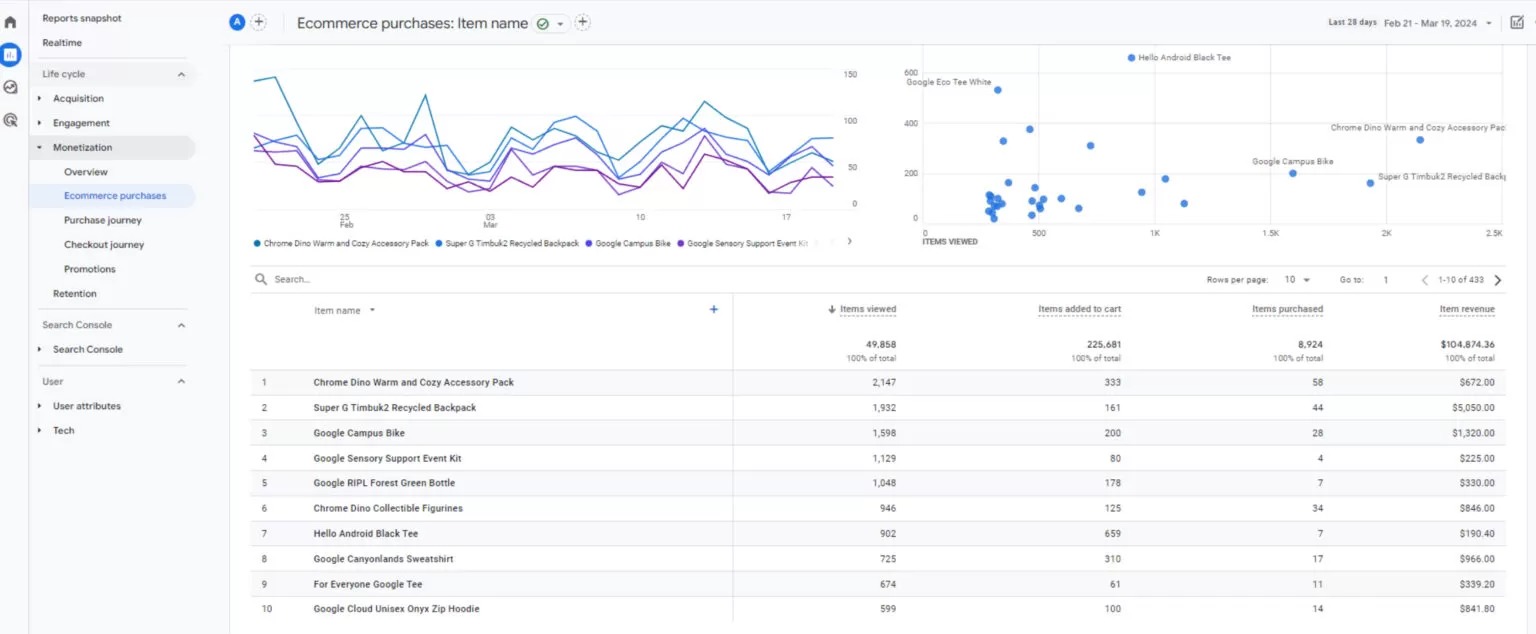Add a secondary dimension with the blue plus

[x=714, y=310]
